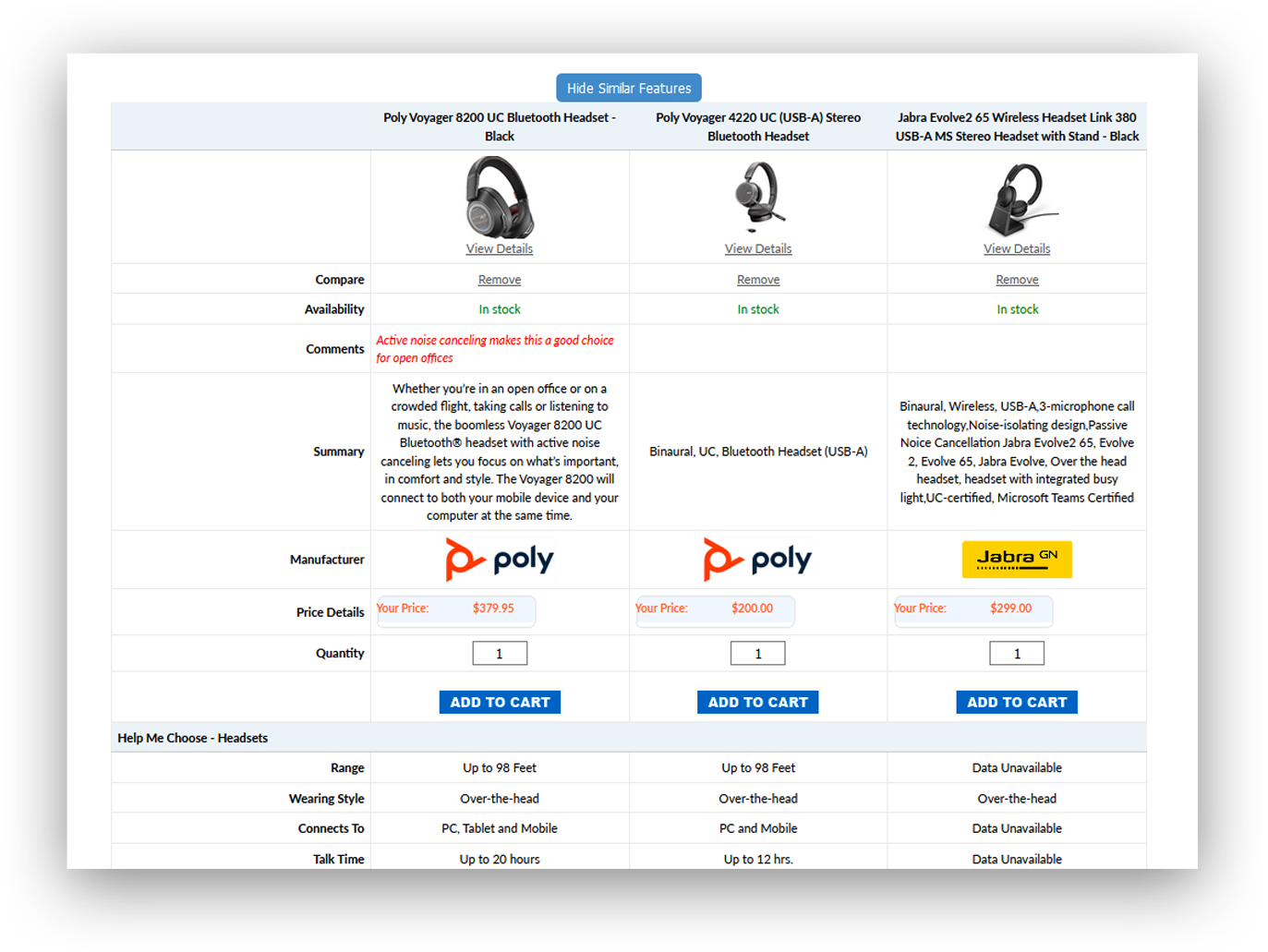The height and width of the screenshot is (952, 1268).
Task: Click 'Binaural, UC, Bluetooth Headset (USB-A)' summary
Action: click(758, 452)
